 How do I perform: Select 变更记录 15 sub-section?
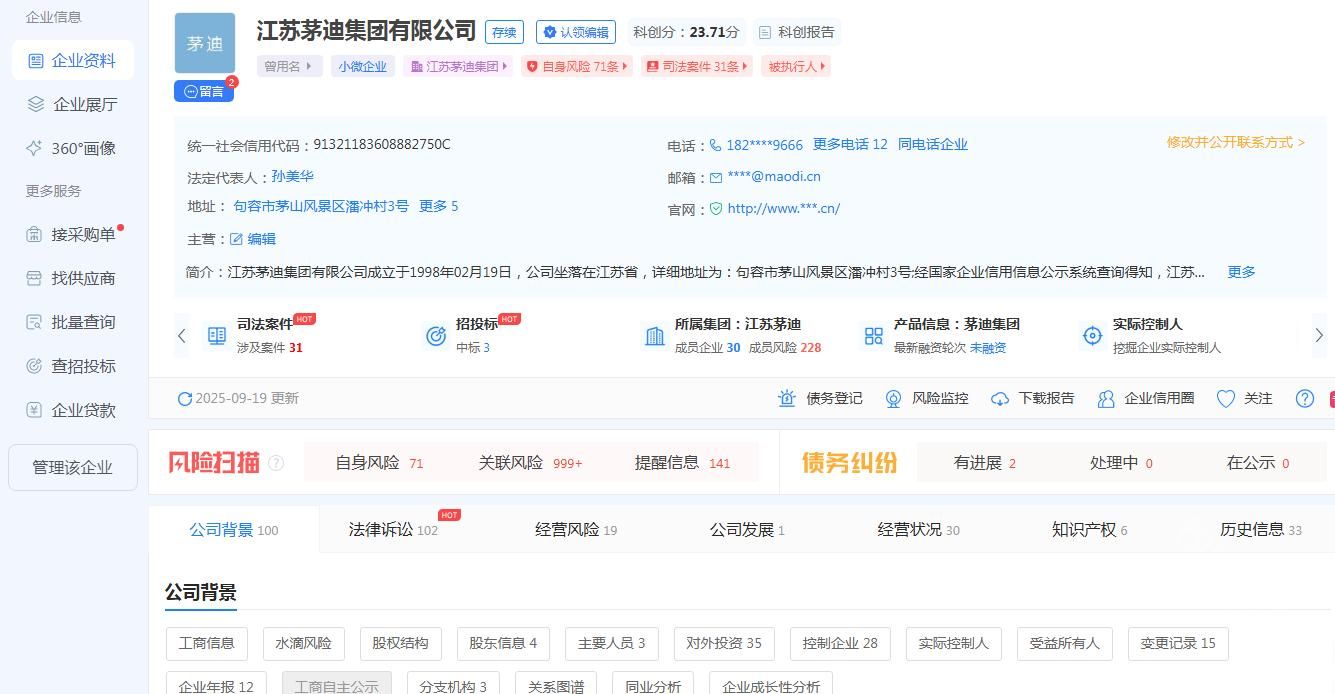[x=1178, y=643]
